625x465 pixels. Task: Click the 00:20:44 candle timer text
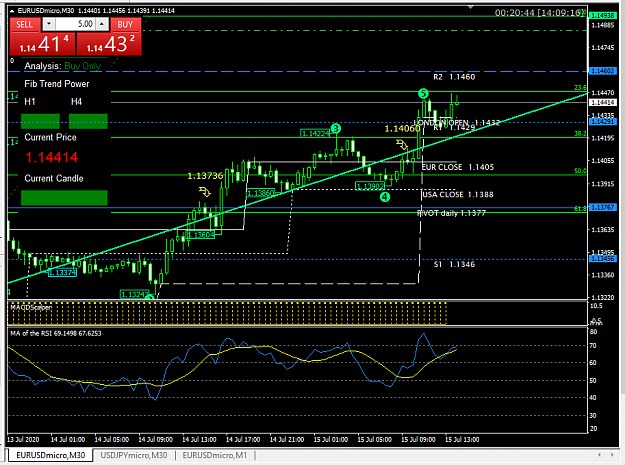click(x=515, y=13)
